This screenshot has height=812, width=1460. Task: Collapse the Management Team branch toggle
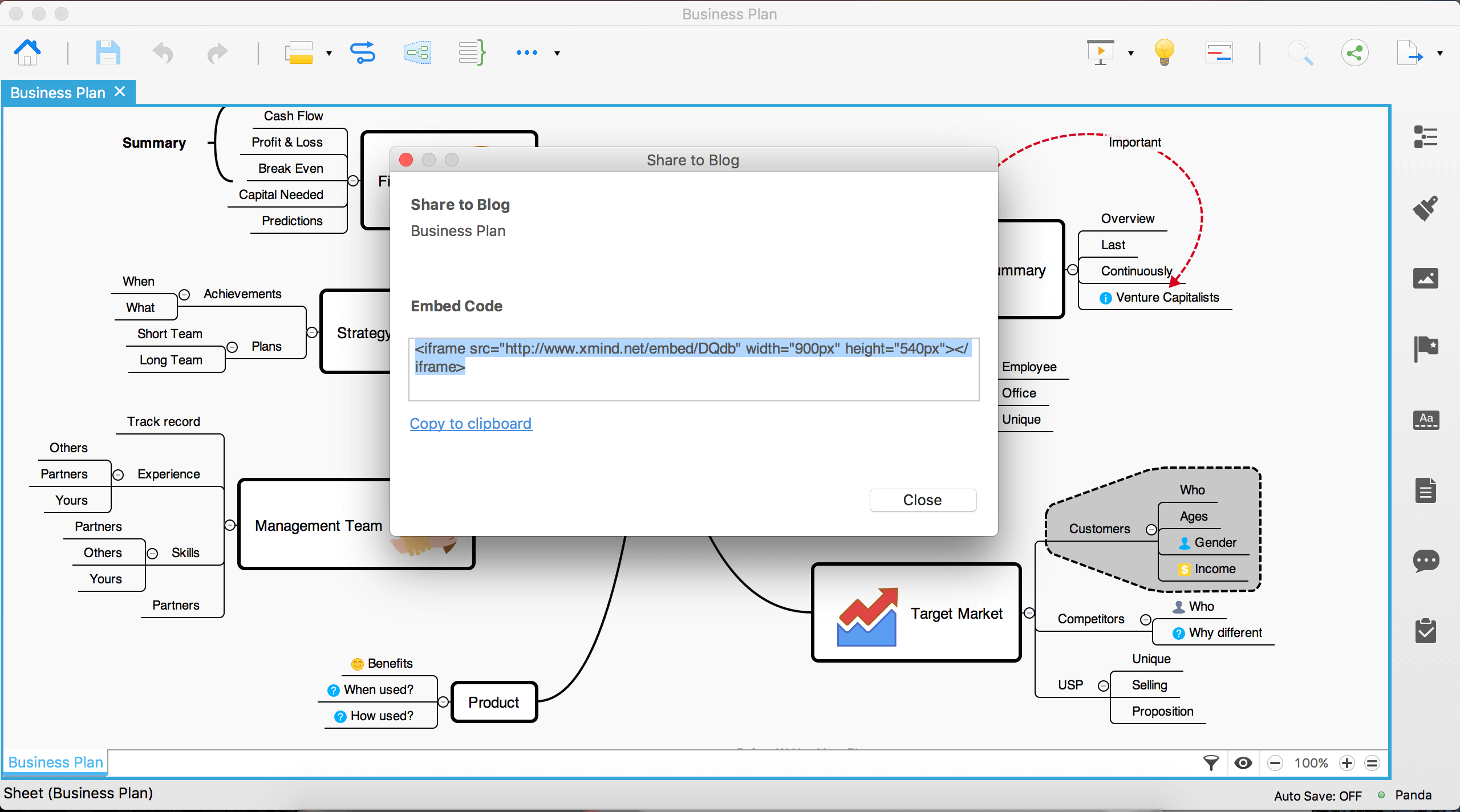(230, 525)
